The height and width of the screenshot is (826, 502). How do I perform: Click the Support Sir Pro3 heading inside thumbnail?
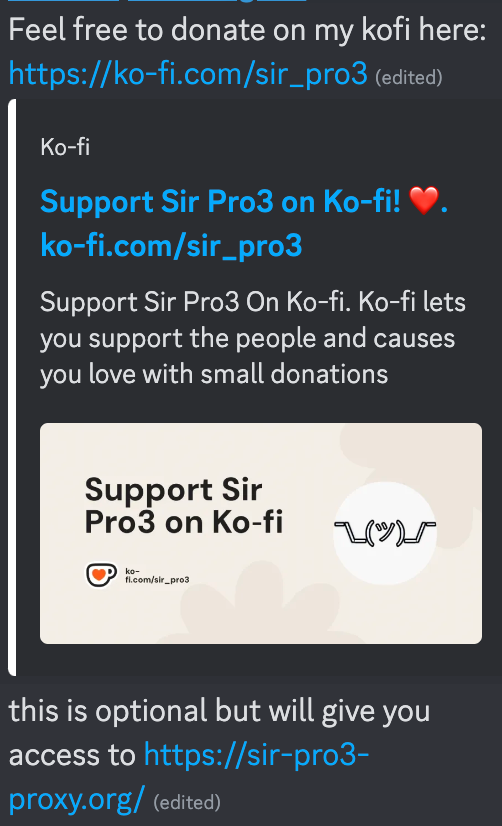click(x=184, y=506)
